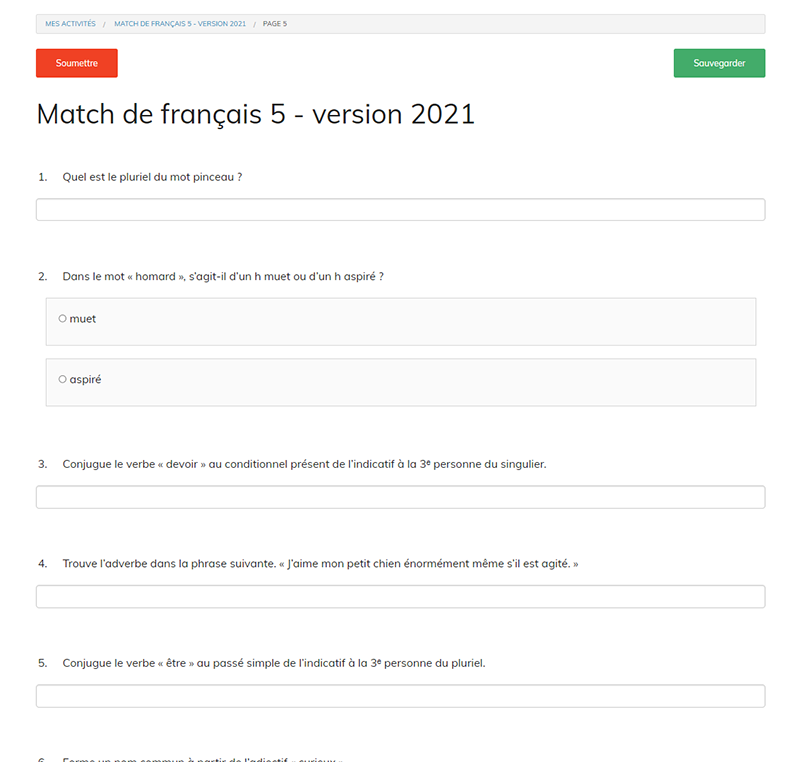Select the "aspiré" radio button

click(x=62, y=379)
